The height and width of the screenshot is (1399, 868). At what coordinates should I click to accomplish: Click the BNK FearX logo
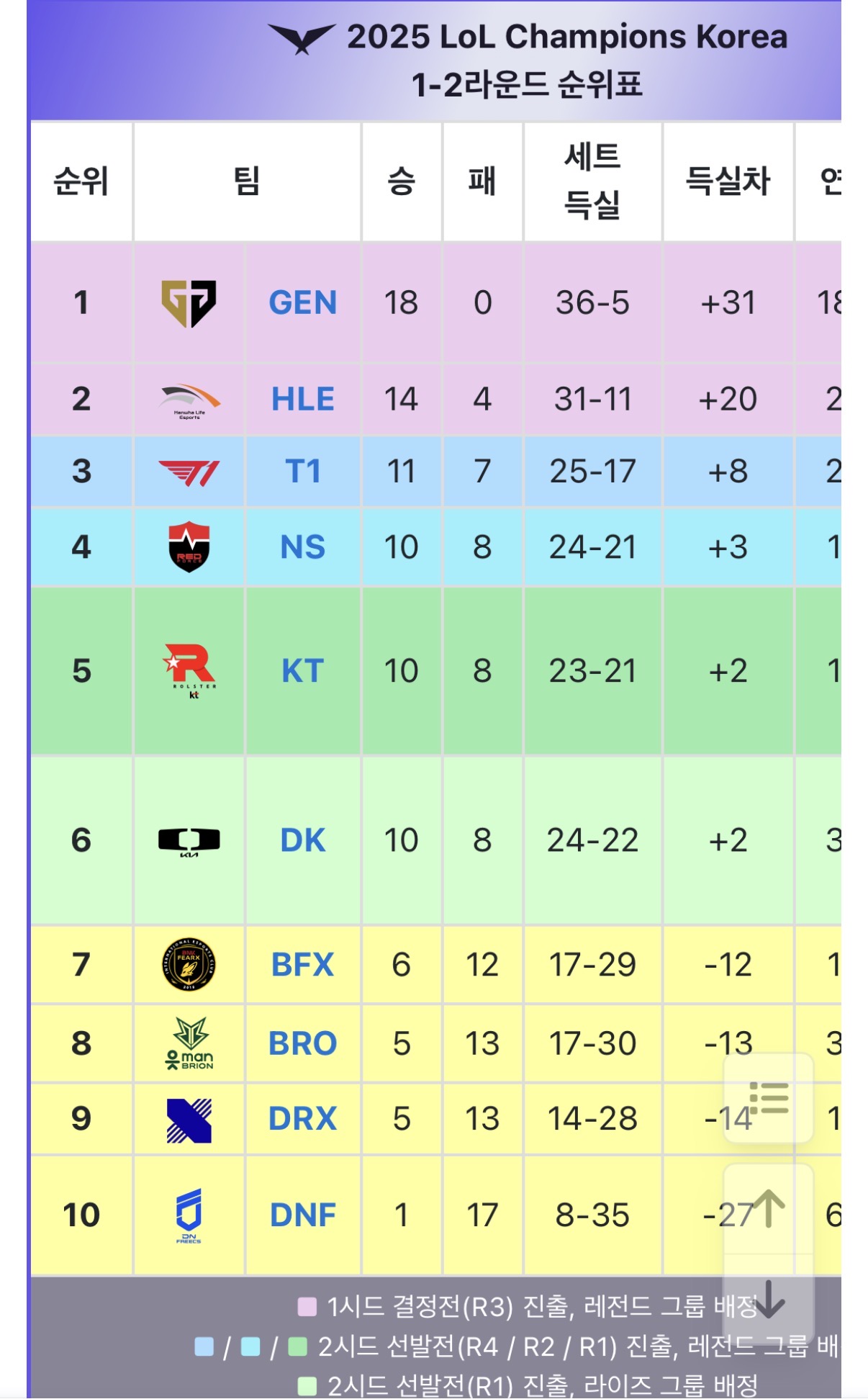click(x=189, y=965)
